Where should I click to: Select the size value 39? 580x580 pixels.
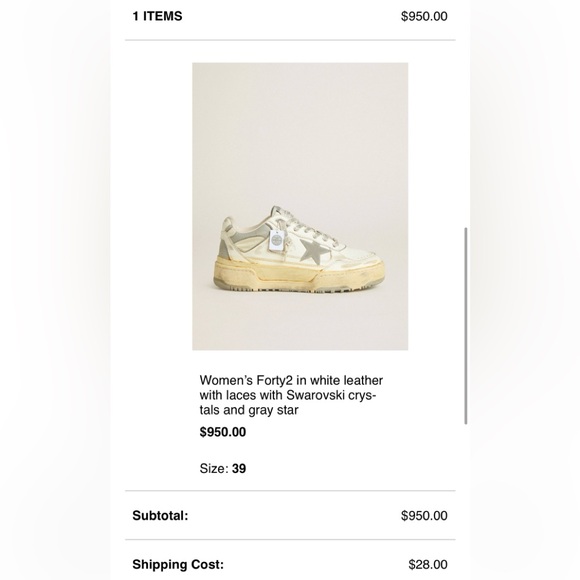coord(239,469)
